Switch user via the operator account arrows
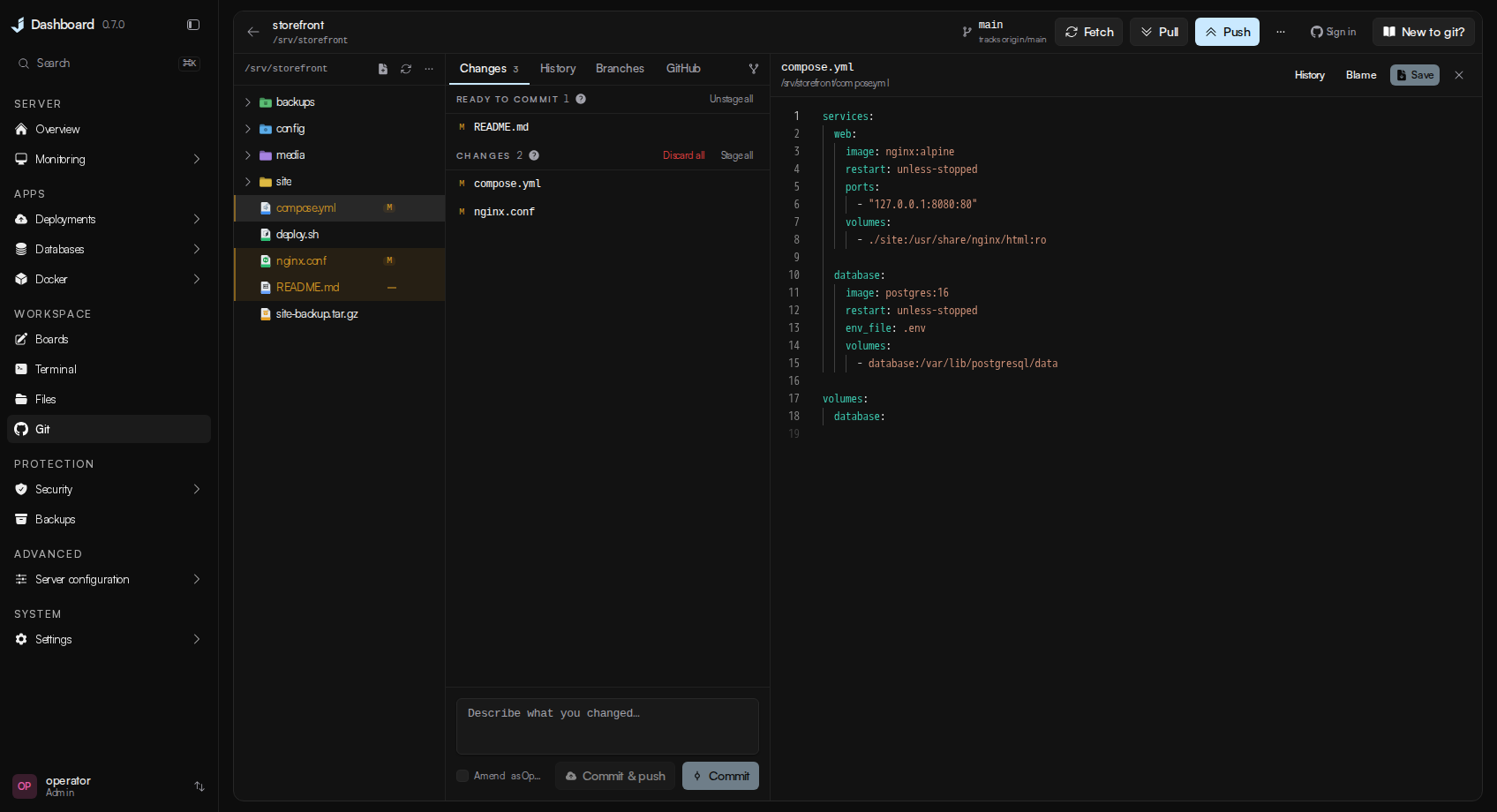The width and height of the screenshot is (1497, 812). point(199,786)
